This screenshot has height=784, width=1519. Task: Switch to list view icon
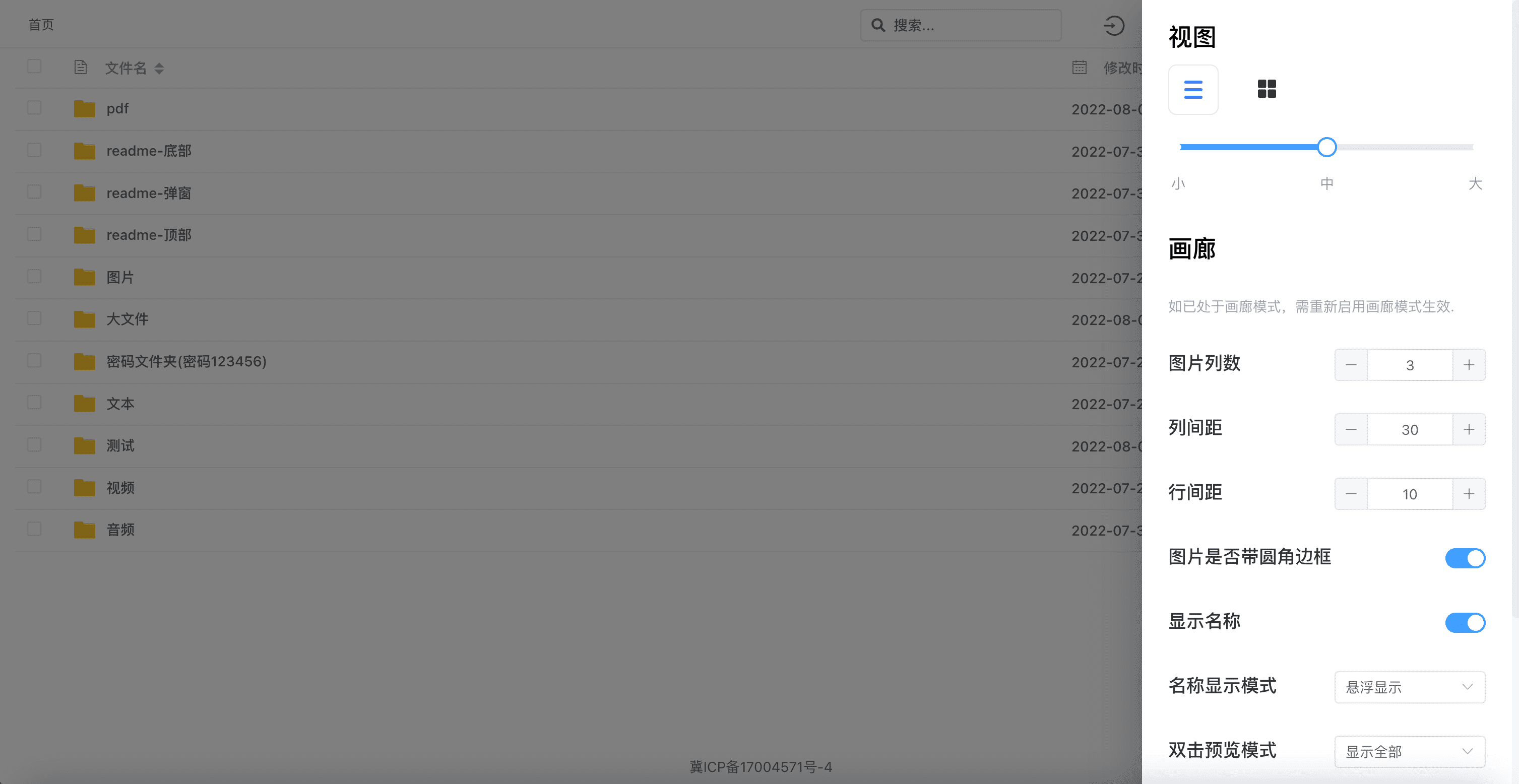coord(1193,90)
